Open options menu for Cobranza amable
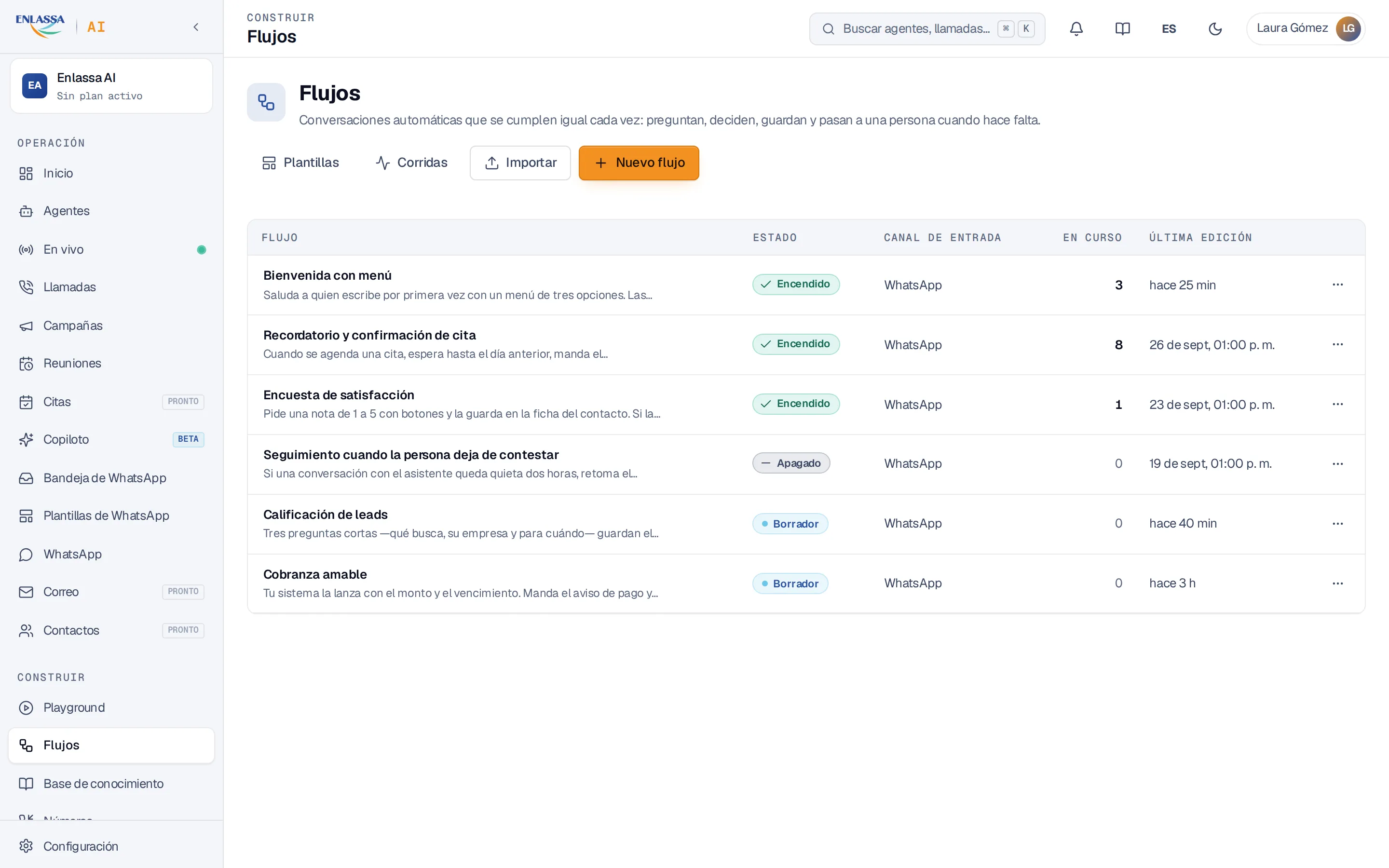The height and width of the screenshot is (868, 1389). (x=1337, y=583)
